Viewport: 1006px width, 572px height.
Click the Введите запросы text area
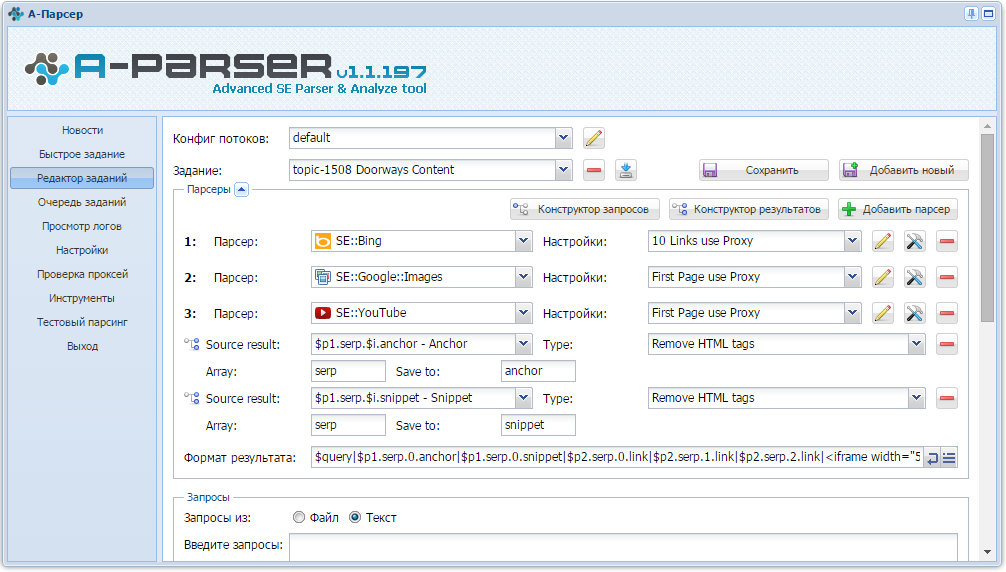click(x=623, y=547)
